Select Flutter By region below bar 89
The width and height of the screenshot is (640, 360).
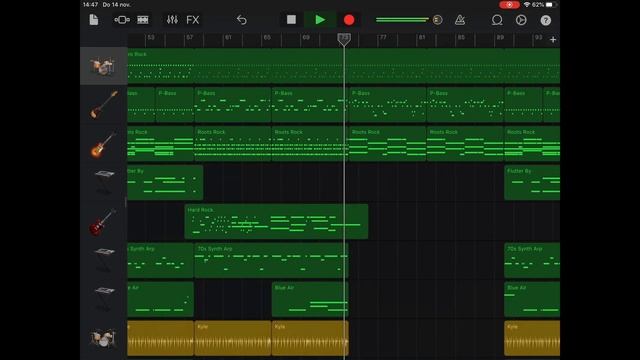(x=532, y=182)
